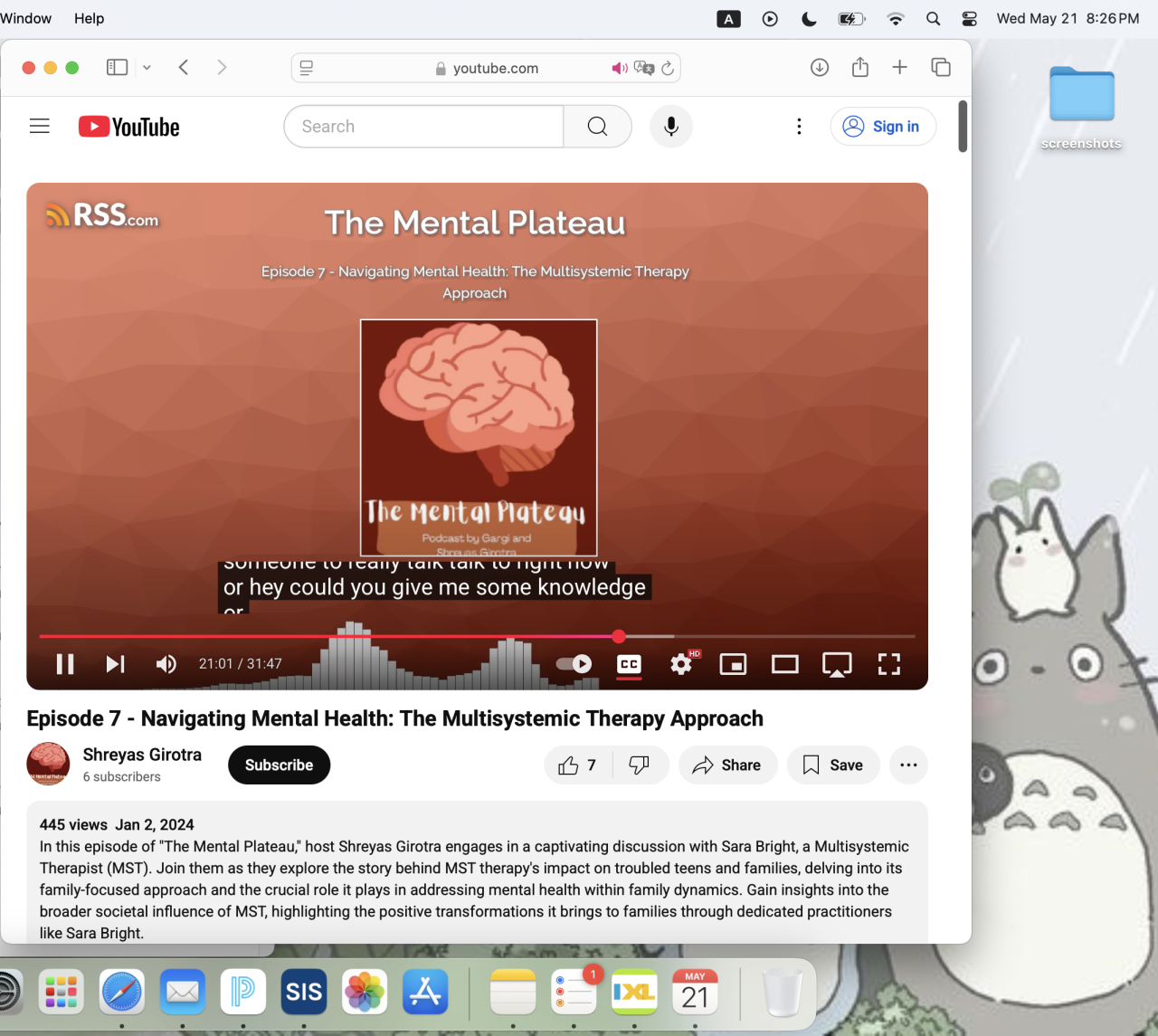
Task: Translate this page using the address bar icon
Action: pos(644,68)
